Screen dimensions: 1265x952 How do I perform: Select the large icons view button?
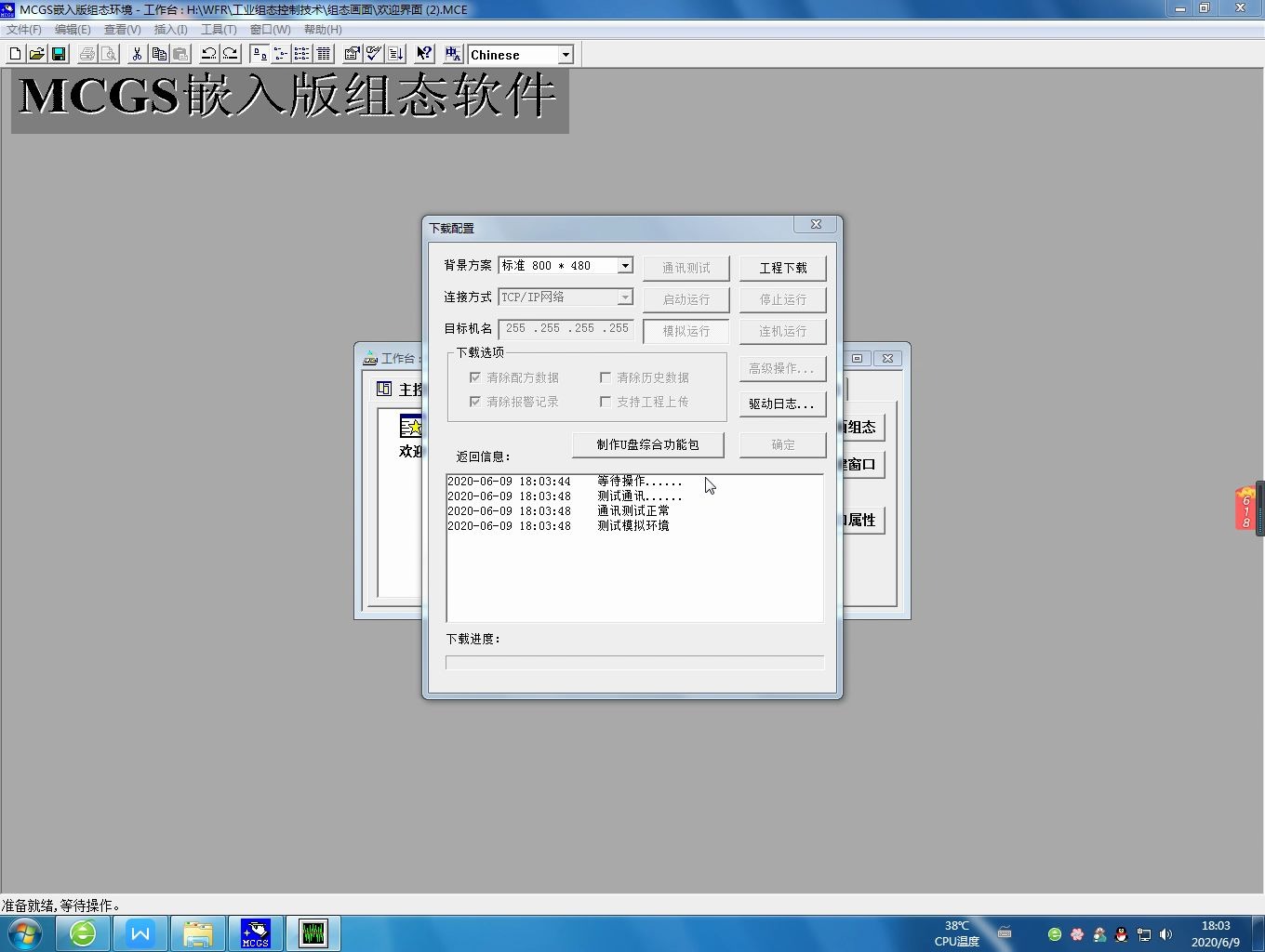(x=260, y=54)
